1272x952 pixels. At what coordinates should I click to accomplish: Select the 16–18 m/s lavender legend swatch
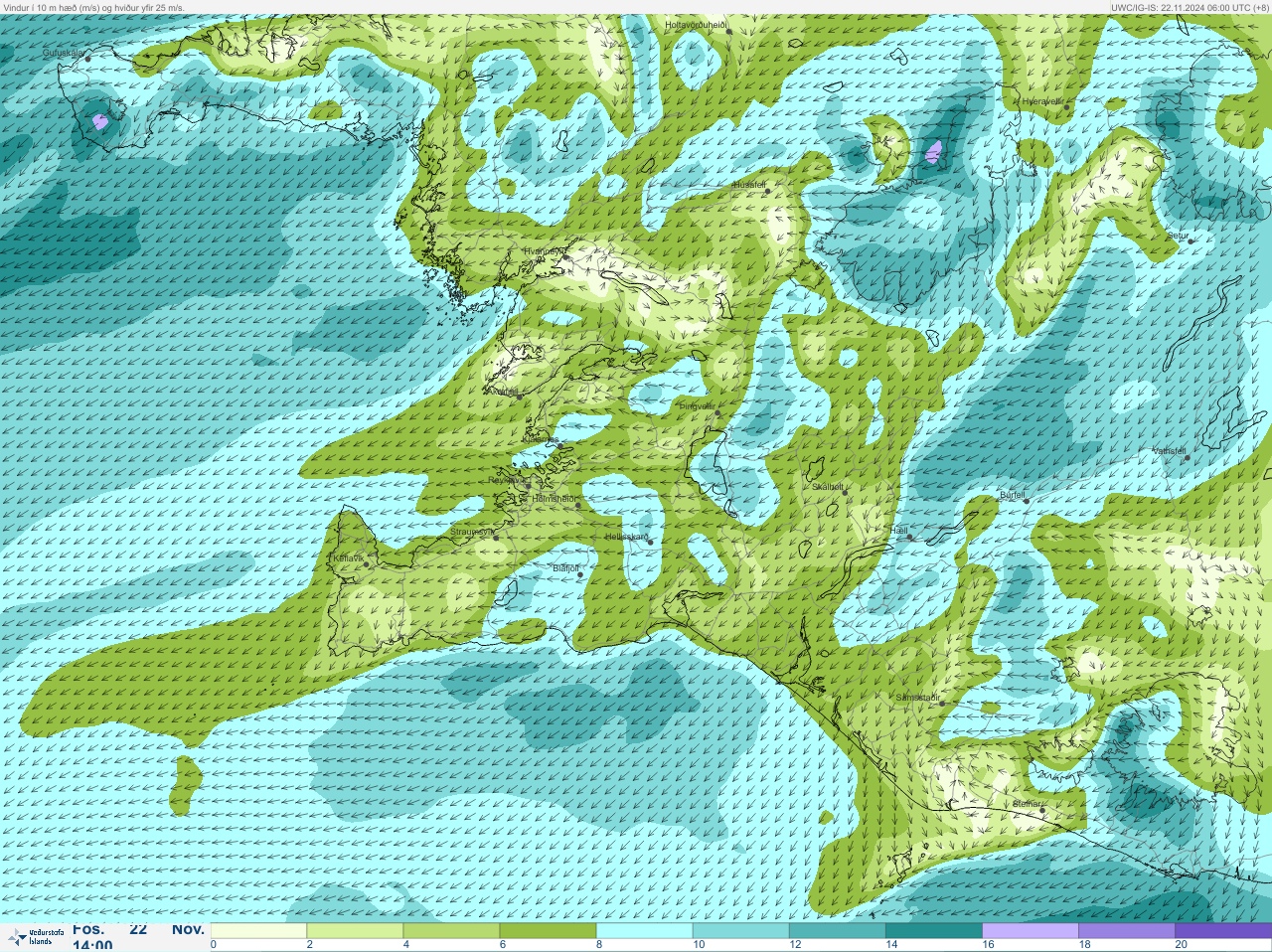[1030, 931]
